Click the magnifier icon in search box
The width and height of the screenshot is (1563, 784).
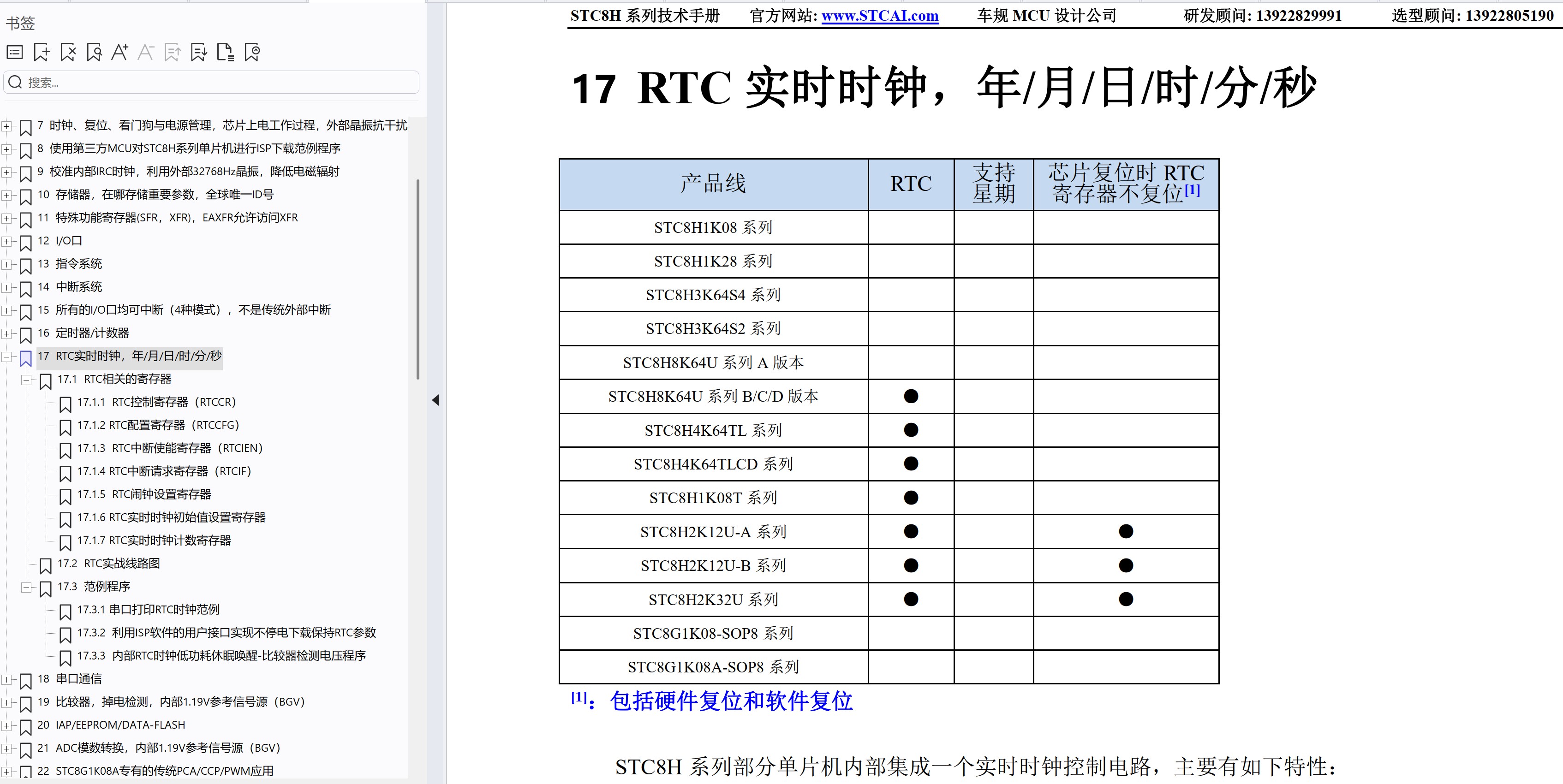pyautogui.click(x=15, y=83)
